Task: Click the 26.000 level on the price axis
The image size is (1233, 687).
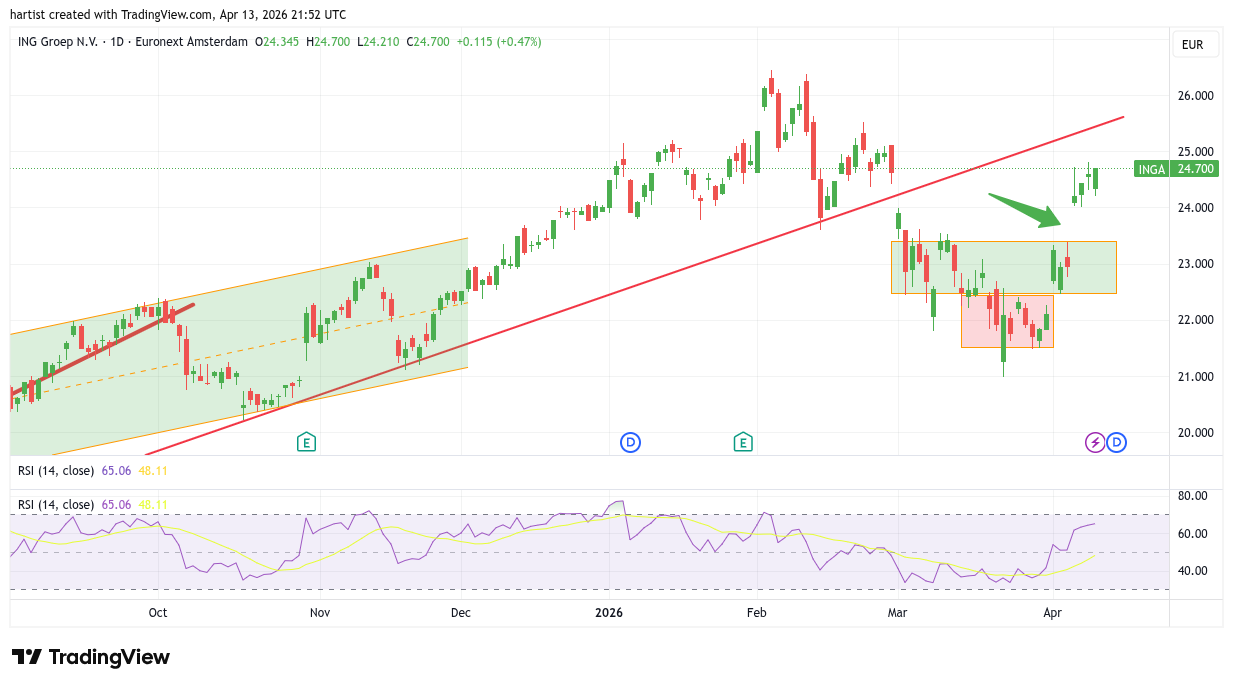Action: pyautogui.click(x=1195, y=96)
